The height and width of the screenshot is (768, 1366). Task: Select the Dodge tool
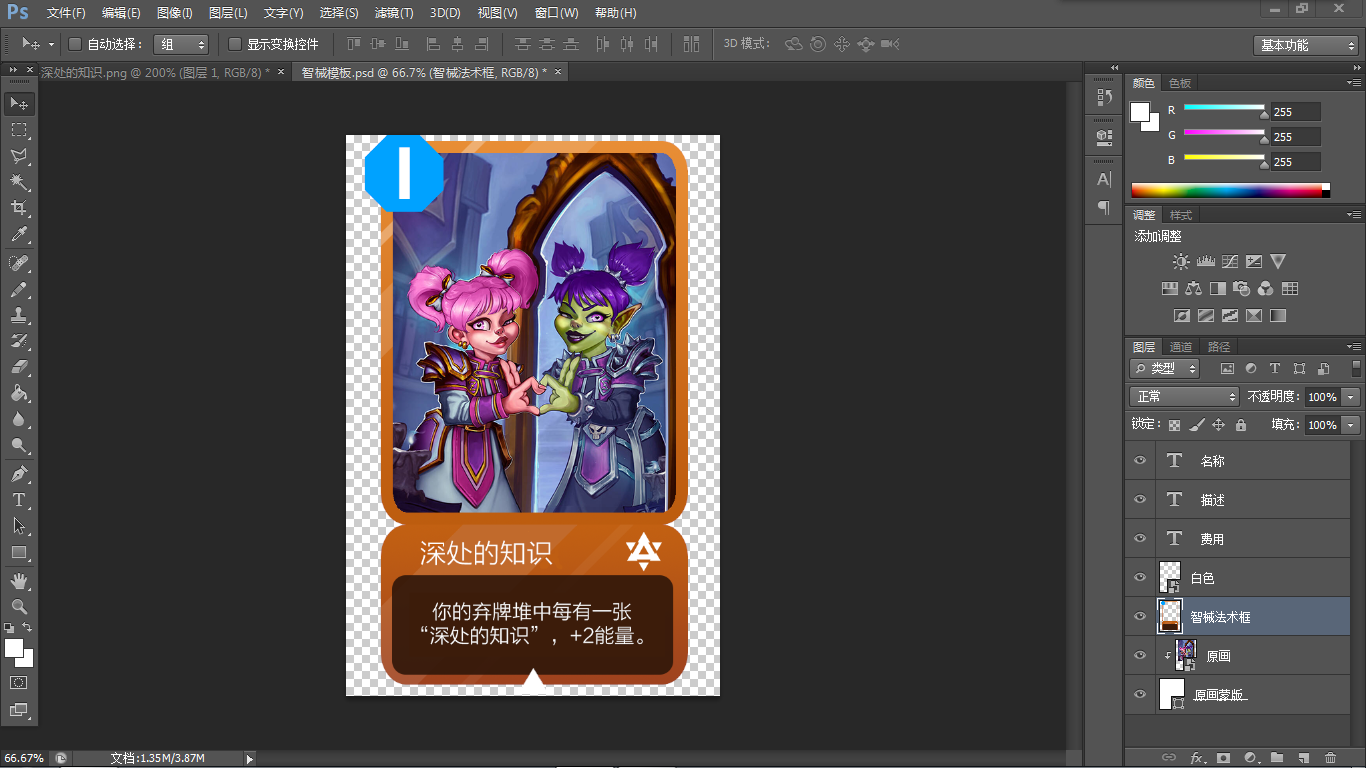coord(19,445)
